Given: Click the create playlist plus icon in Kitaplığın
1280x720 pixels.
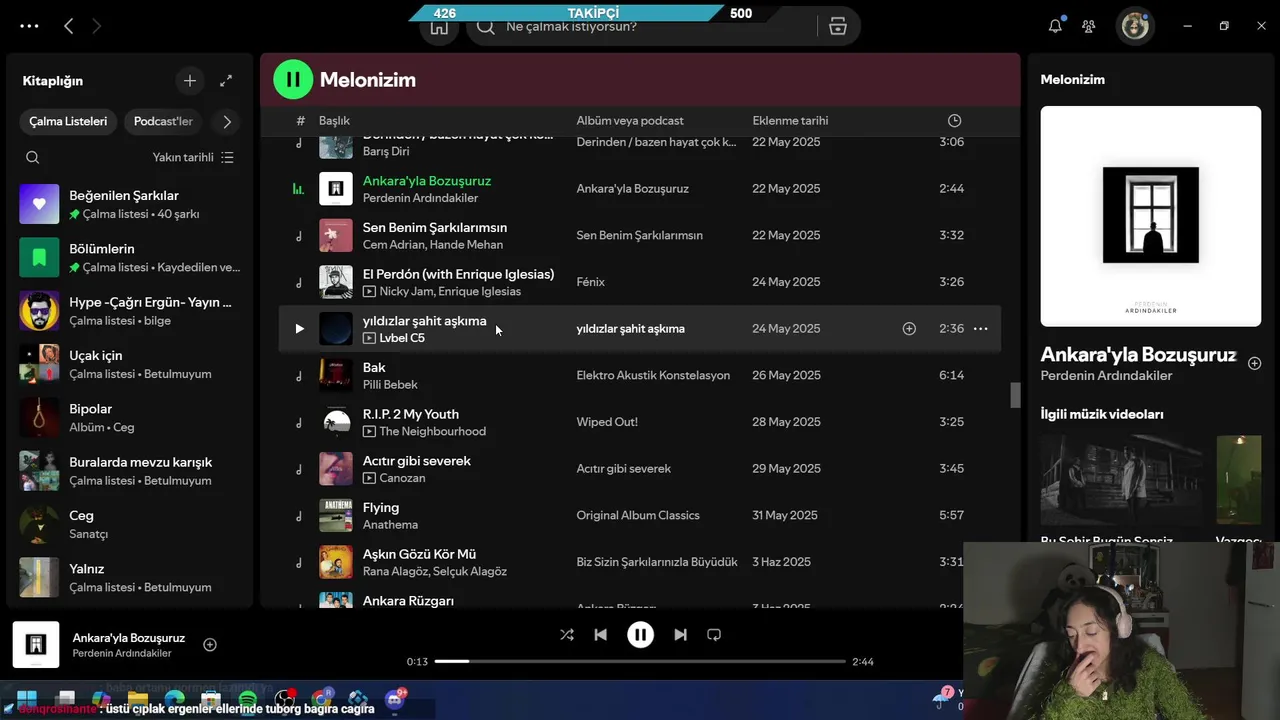Looking at the screenshot, I should click(x=190, y=81).
